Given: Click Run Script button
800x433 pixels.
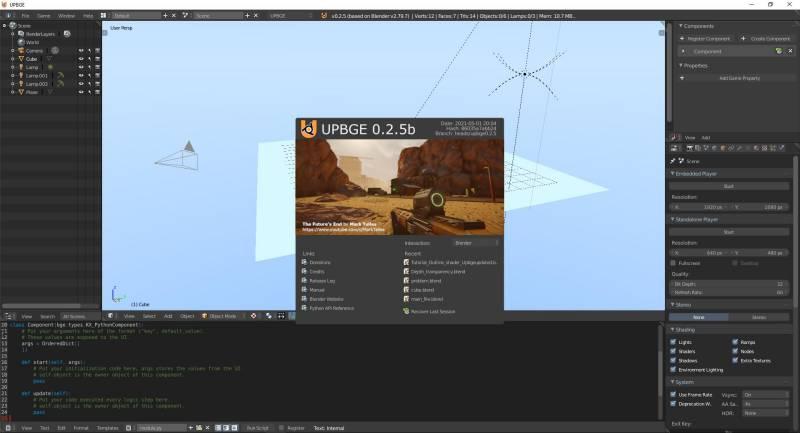Looking at the screenshot, I should point(258,428).
